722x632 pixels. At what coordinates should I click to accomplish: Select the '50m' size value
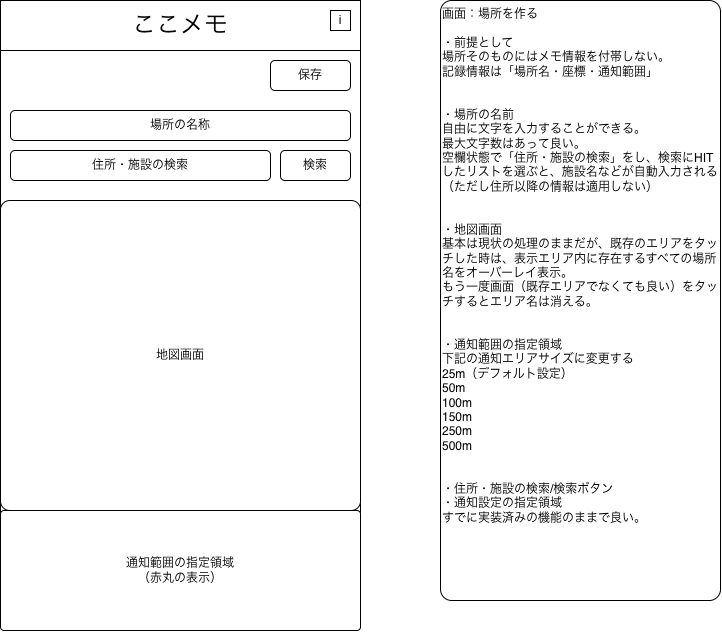(454, 388)
